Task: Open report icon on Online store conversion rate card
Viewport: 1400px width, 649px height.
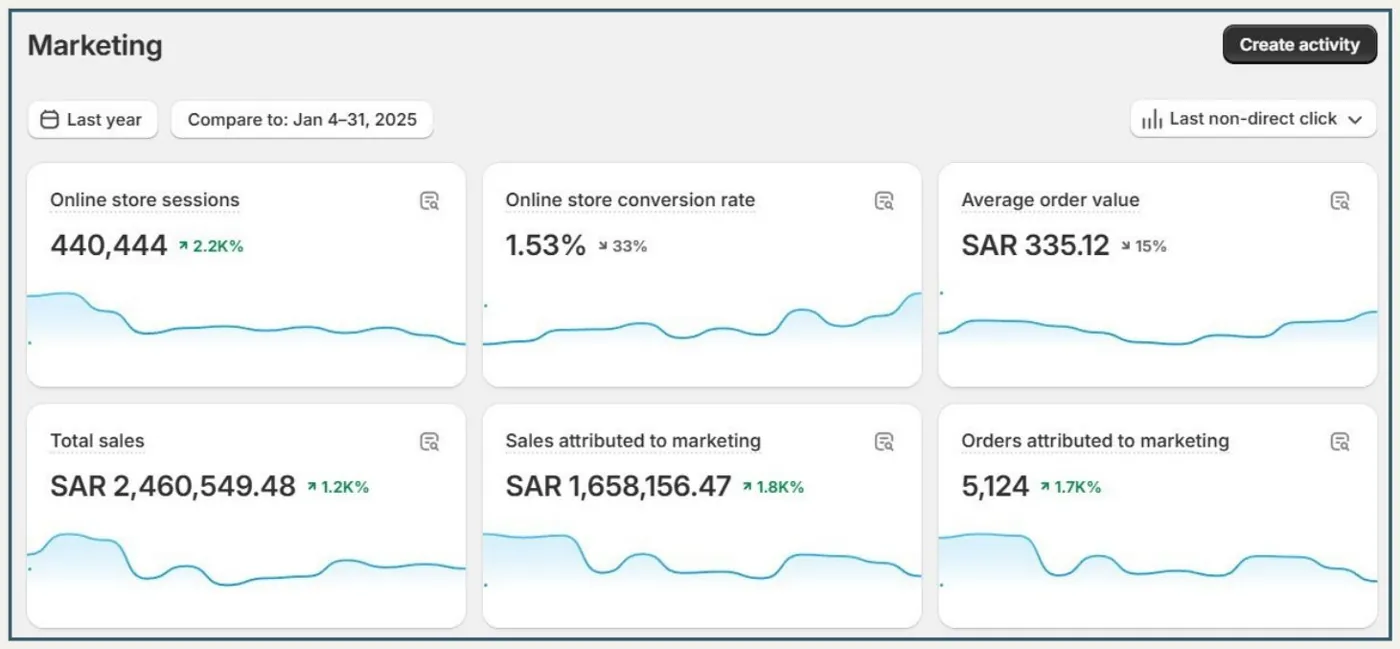Action: [x=884, y=201]
